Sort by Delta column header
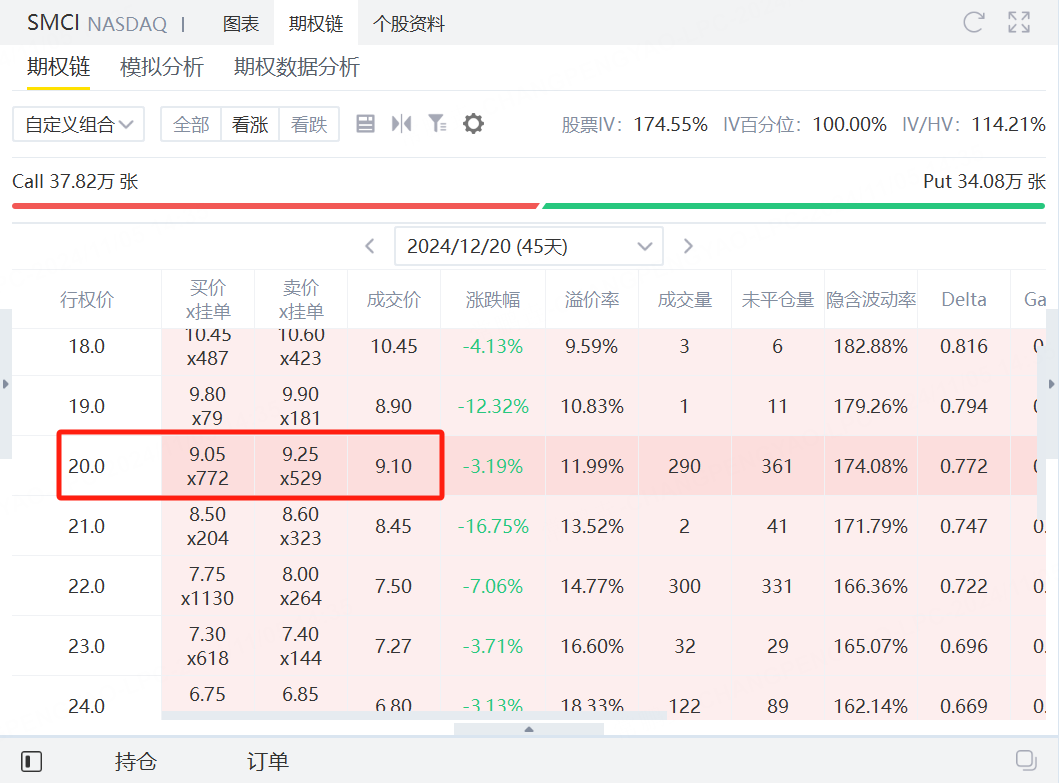The image size is (1059, 783). (964, 299)
